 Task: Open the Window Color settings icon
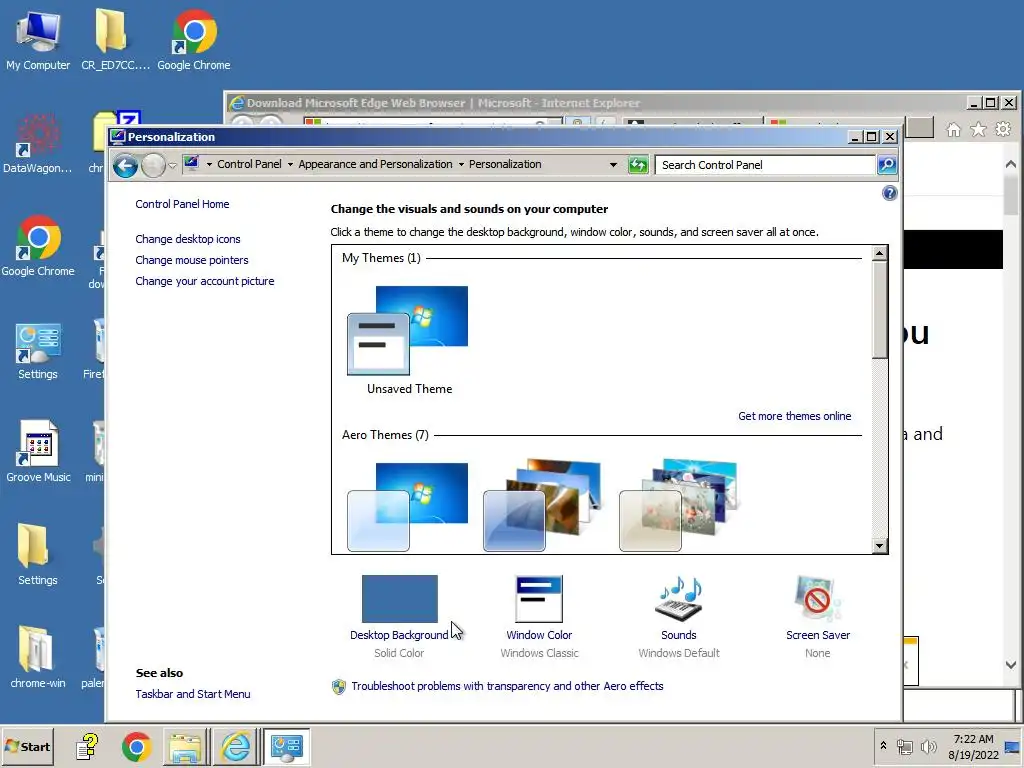(x=539, y=599)
